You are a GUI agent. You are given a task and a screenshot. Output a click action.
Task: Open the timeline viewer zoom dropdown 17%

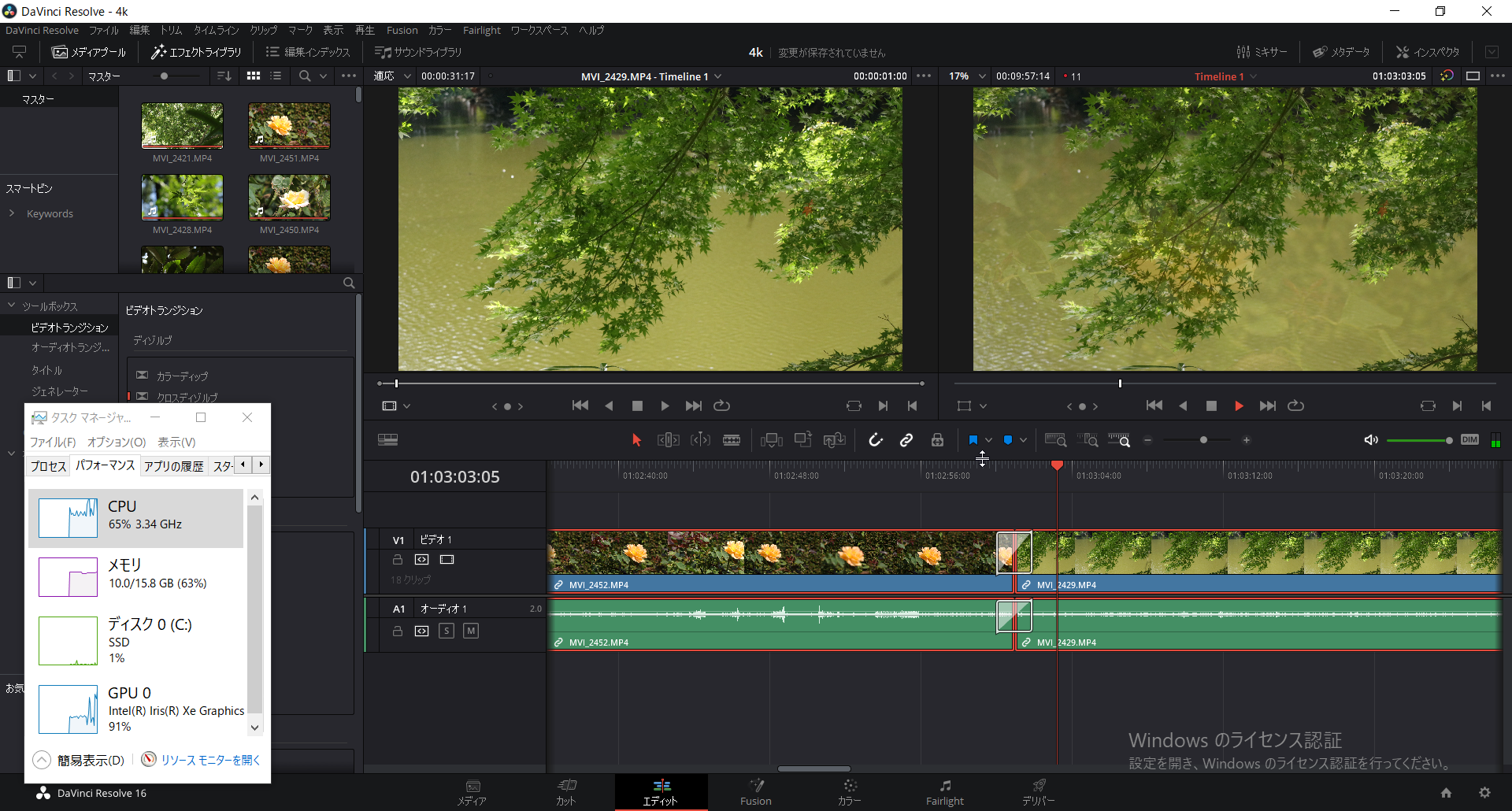[967, 76]
